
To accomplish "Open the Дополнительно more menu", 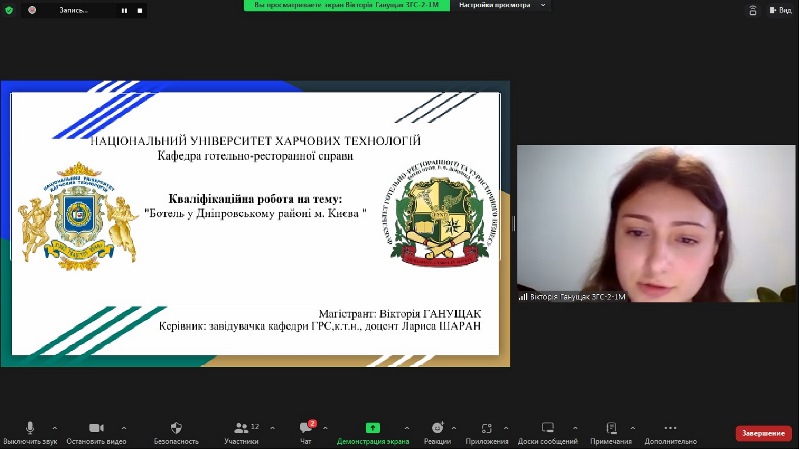I will [670, 433].
